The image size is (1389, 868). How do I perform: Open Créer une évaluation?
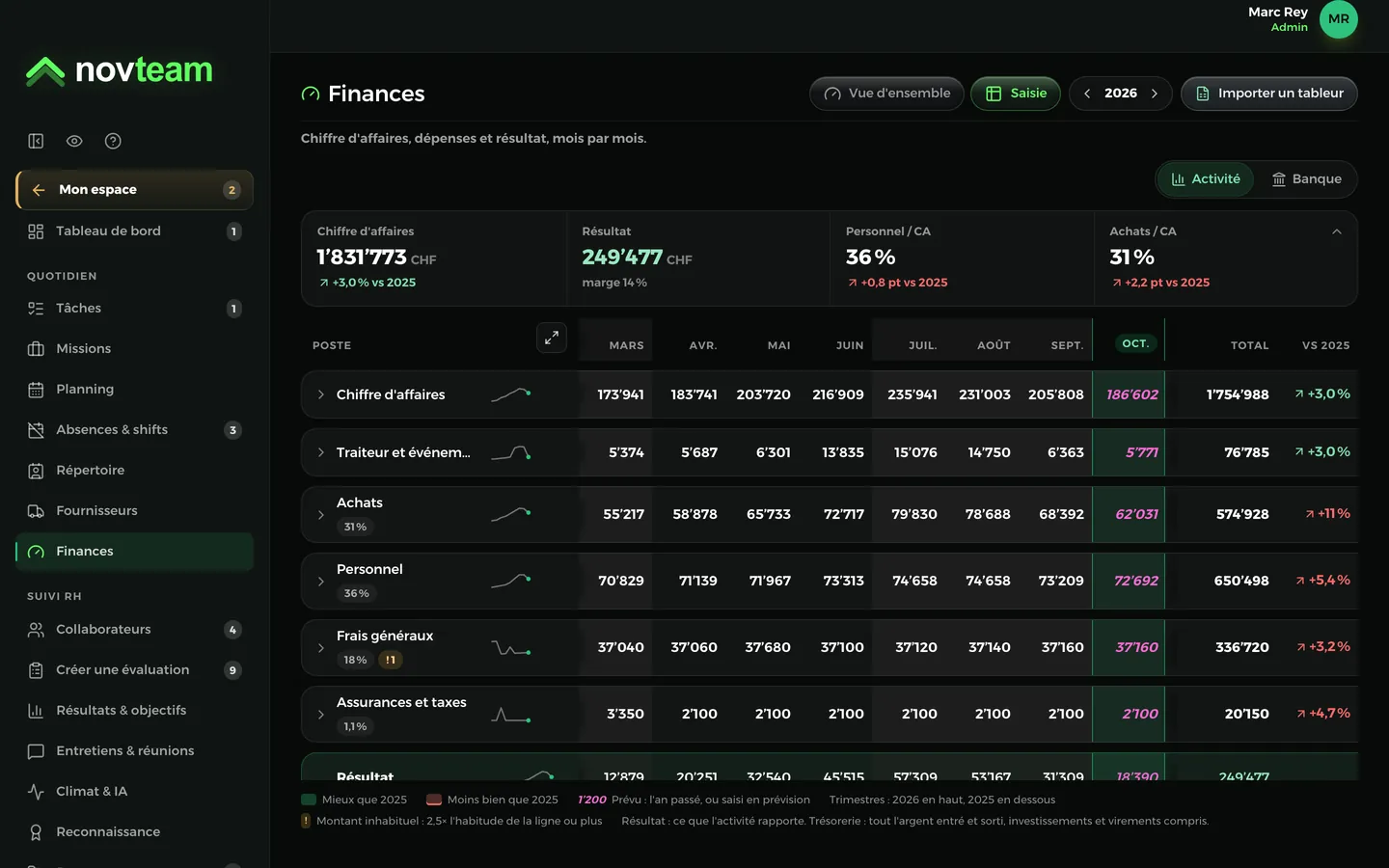[x=134, y=670]
